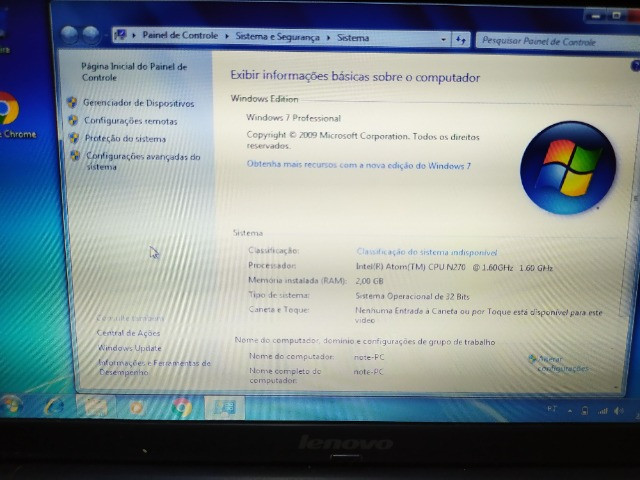Screen dimensions: 640x480
Task: Click the Forward navigation arrow button
Action: [91, 36]
